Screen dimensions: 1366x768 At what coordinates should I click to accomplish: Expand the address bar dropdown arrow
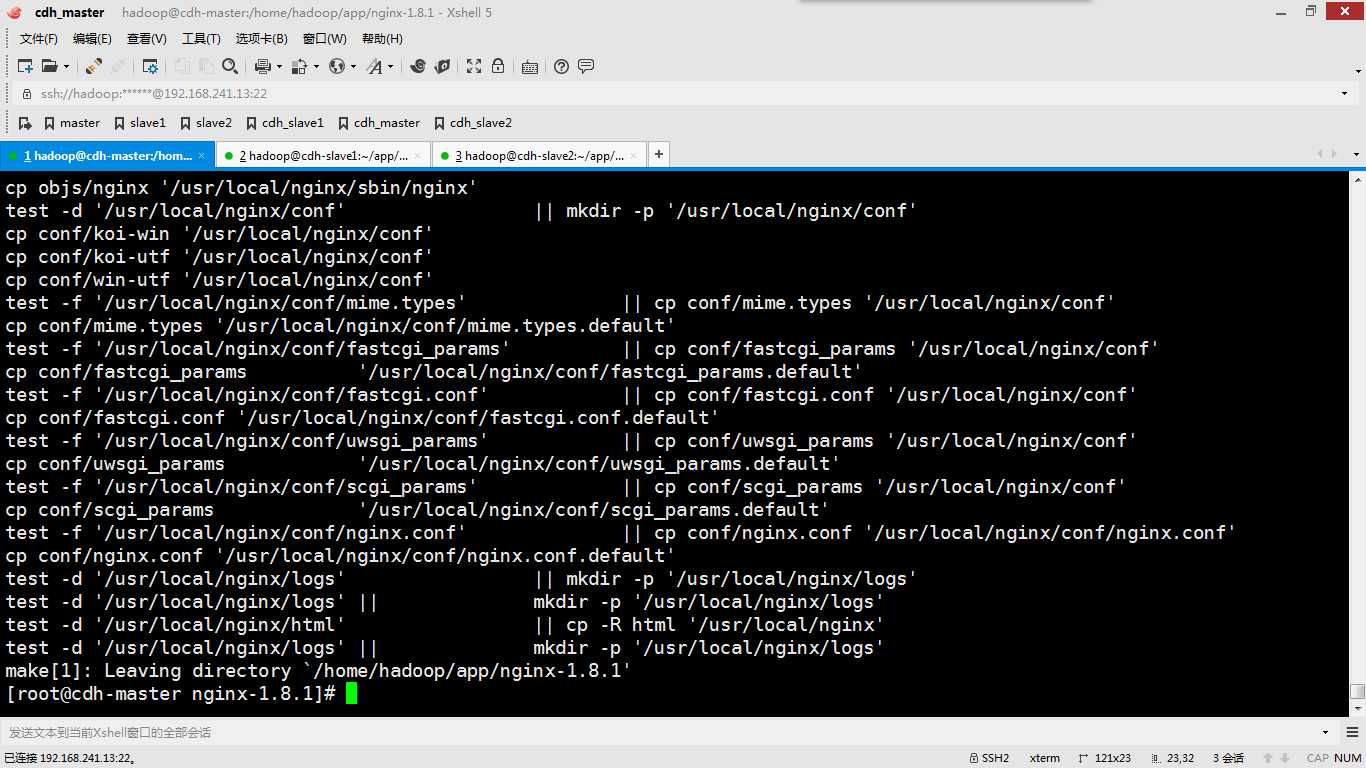tap(1344, 94)
